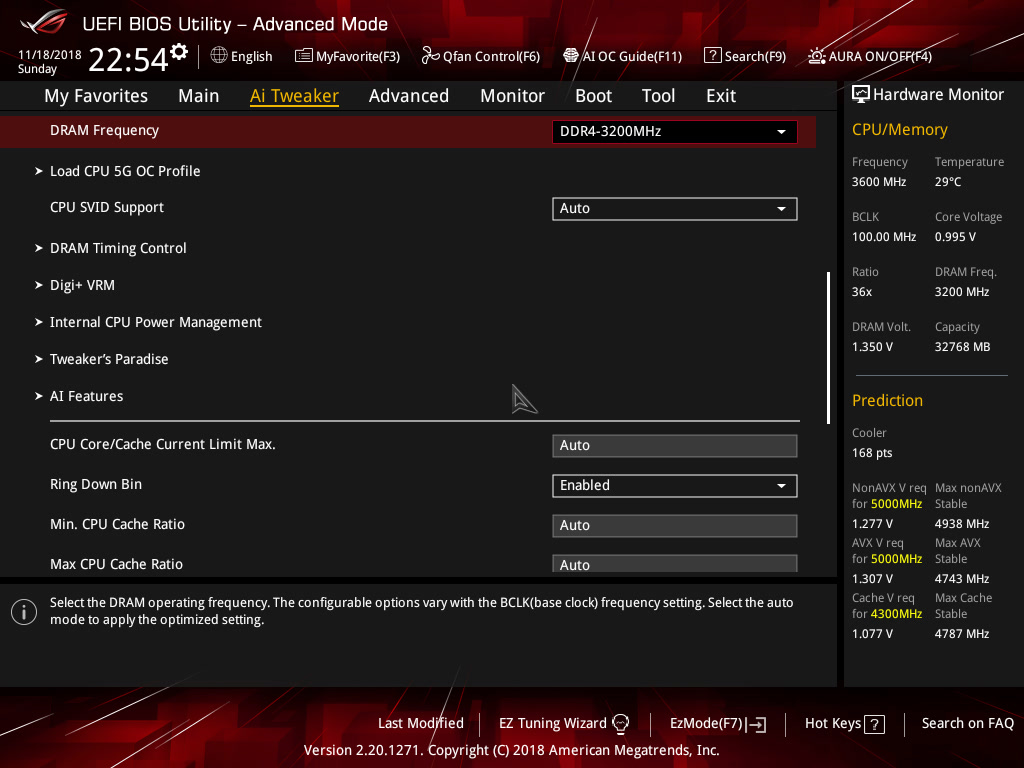This screenshot has height=768, width=1024.
Task: Click the 1.277 V NonAVX voltage value
Action: tap(872, 524)
